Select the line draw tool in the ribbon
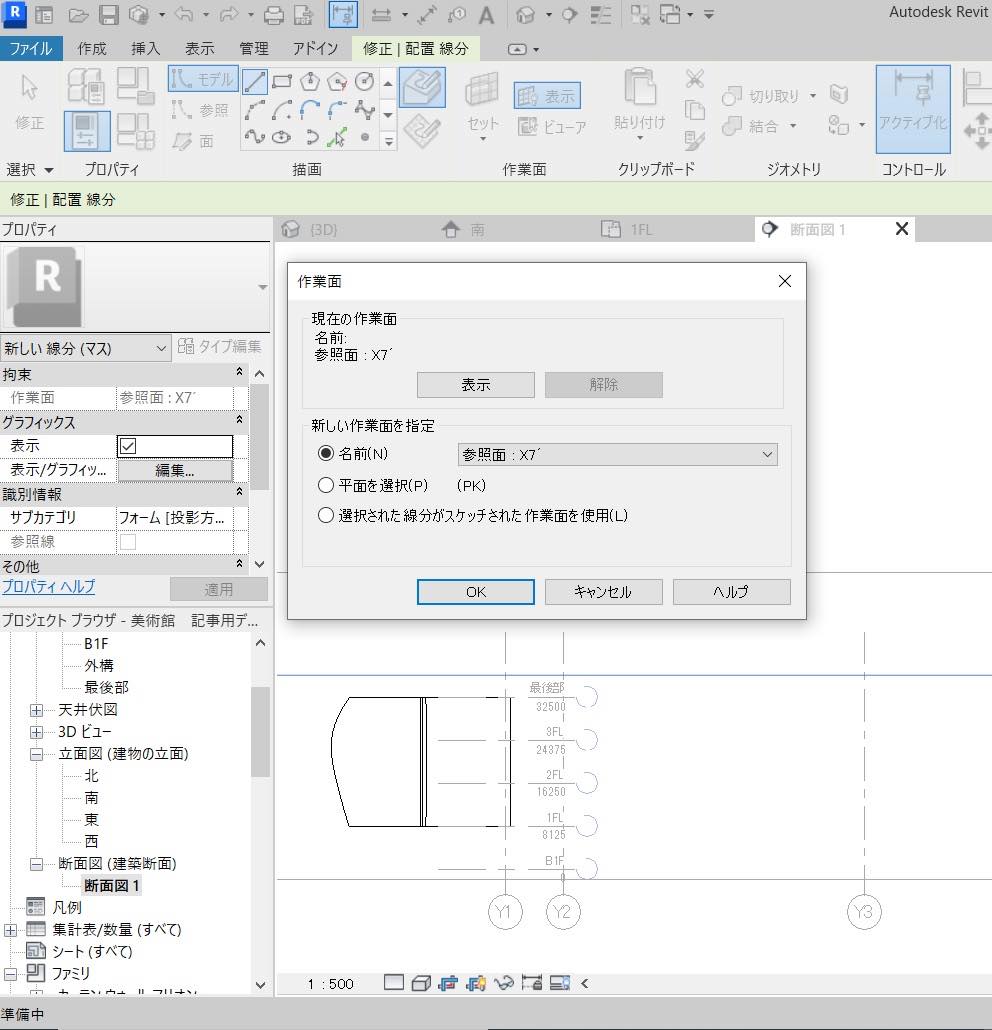Screen dimensions: 992x1030 click(254, 81)
